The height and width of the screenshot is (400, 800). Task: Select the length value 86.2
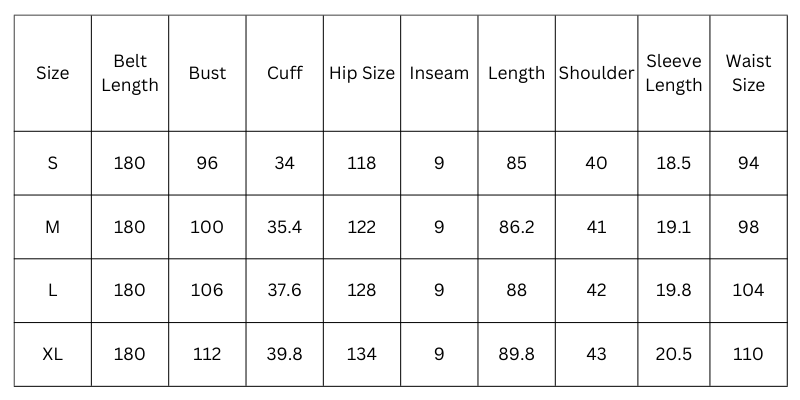coord(516,227)
